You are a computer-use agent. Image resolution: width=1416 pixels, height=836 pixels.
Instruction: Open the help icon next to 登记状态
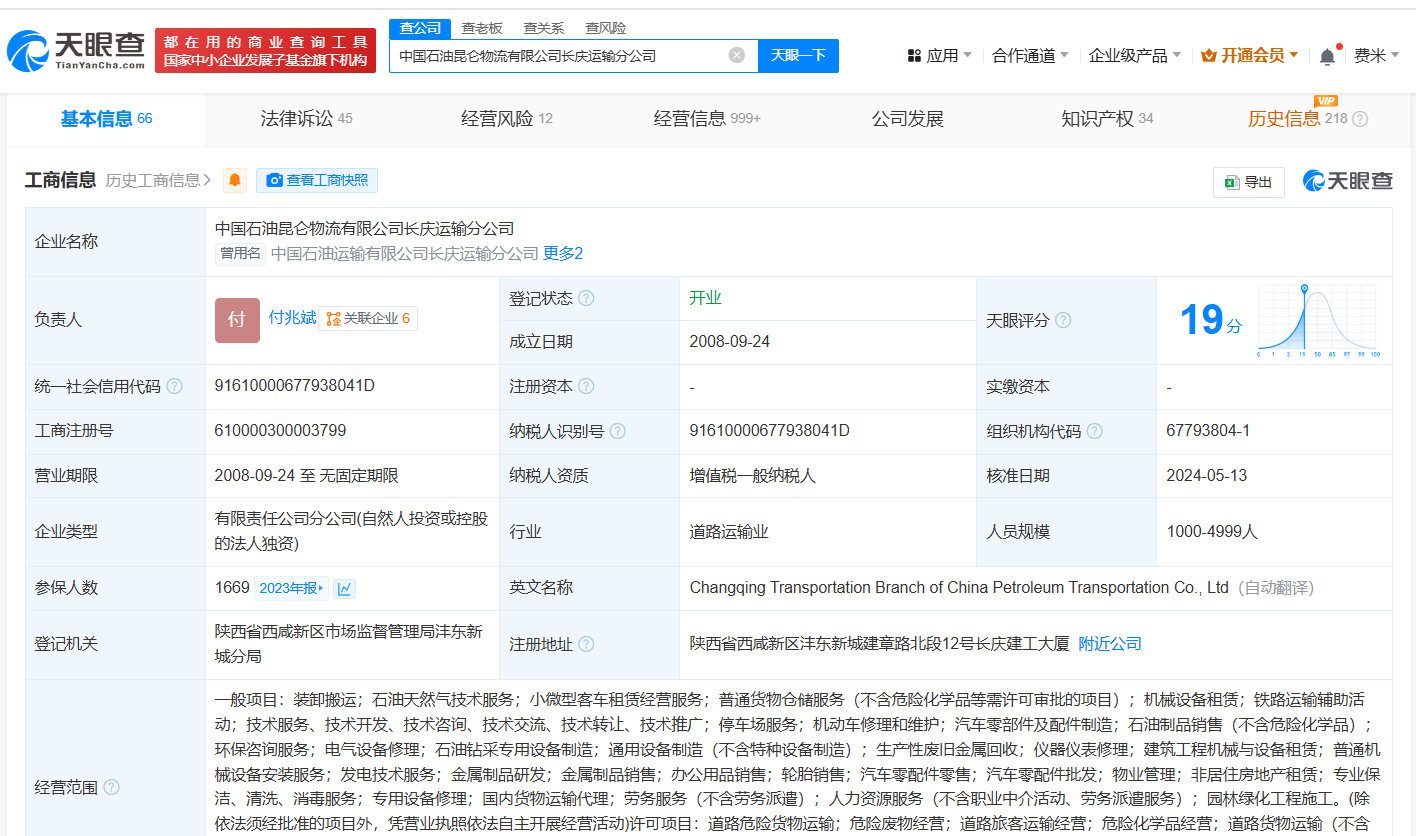pyautogui.click(x=586, y=298)
